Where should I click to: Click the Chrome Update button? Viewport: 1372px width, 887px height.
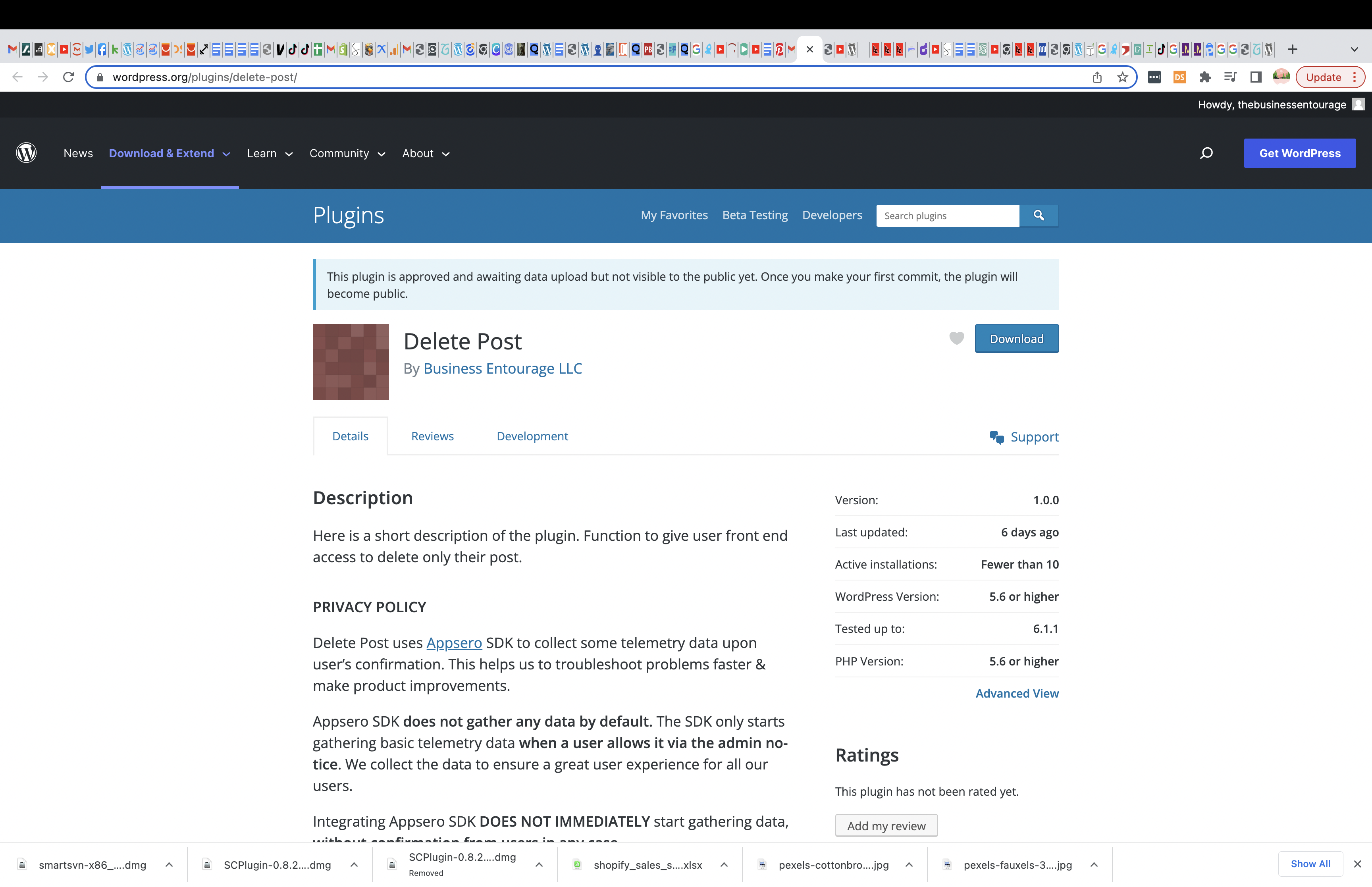pos(1323,77)
